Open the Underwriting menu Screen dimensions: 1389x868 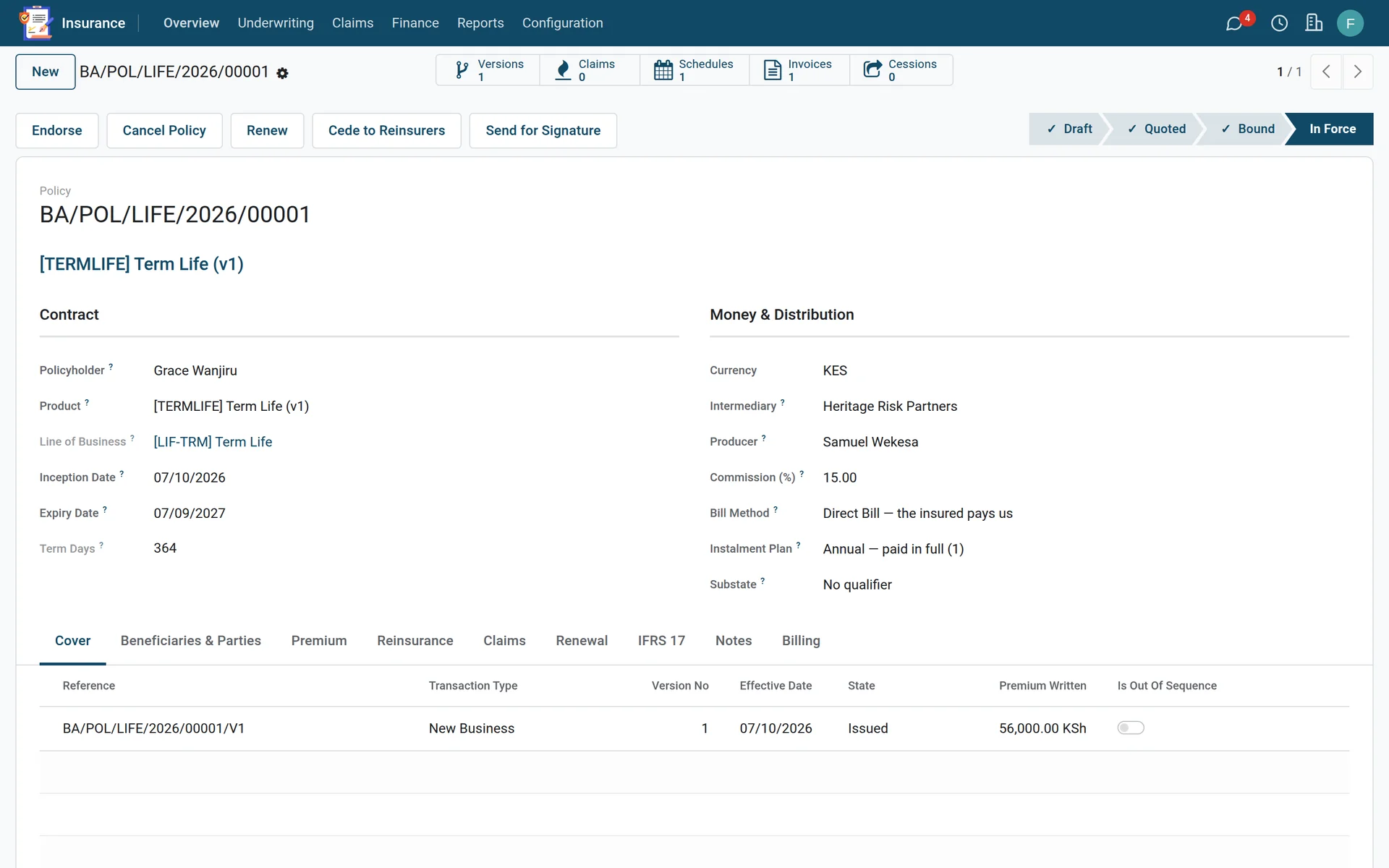[x=276, y=23]
